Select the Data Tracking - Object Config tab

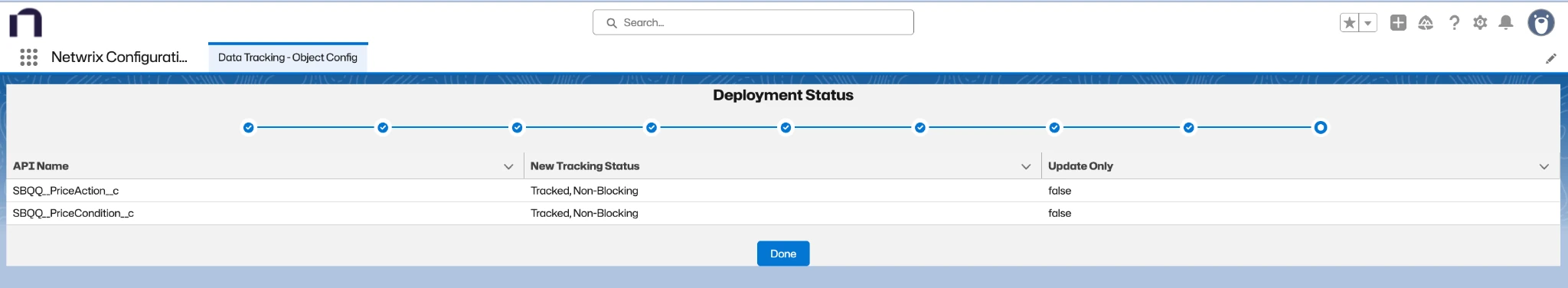tap(288, 57)
